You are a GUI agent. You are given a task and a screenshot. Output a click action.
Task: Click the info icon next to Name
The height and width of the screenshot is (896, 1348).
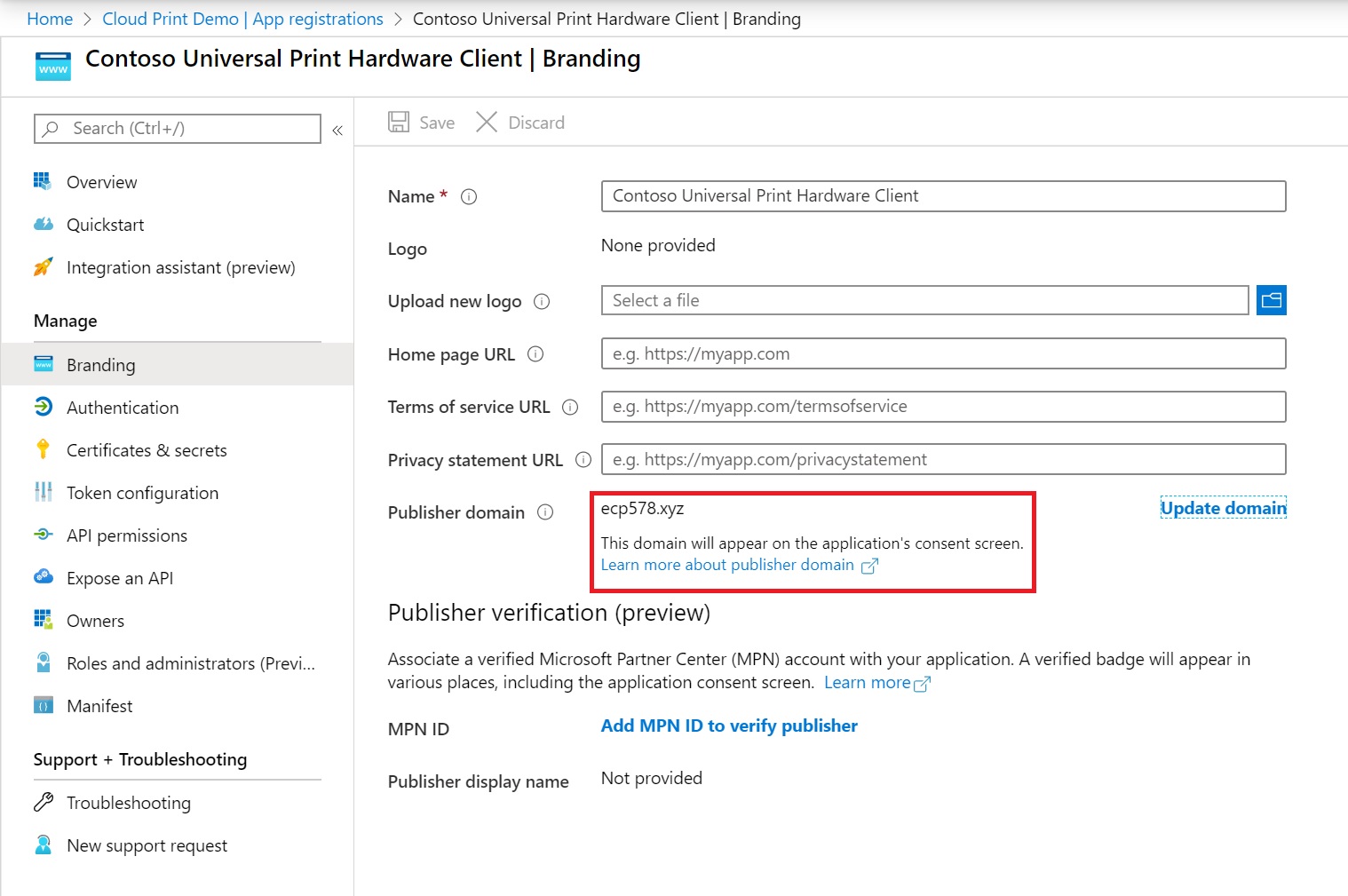469,197
